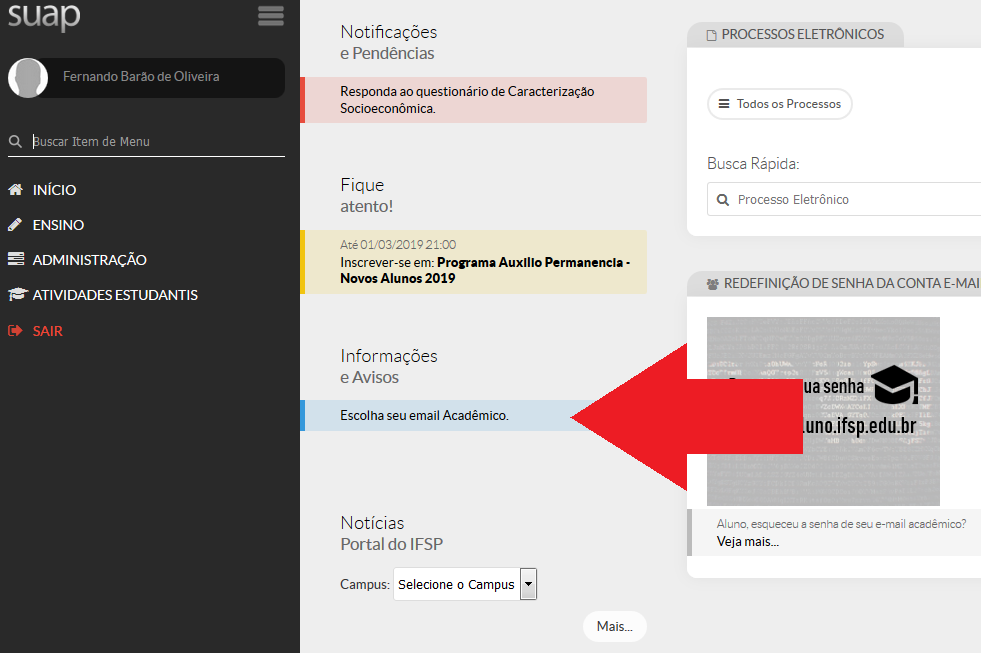Open the ENSINO menu
Image resolution: width=981 pixels, height=653 pixels.
click(x=58, y=225)
